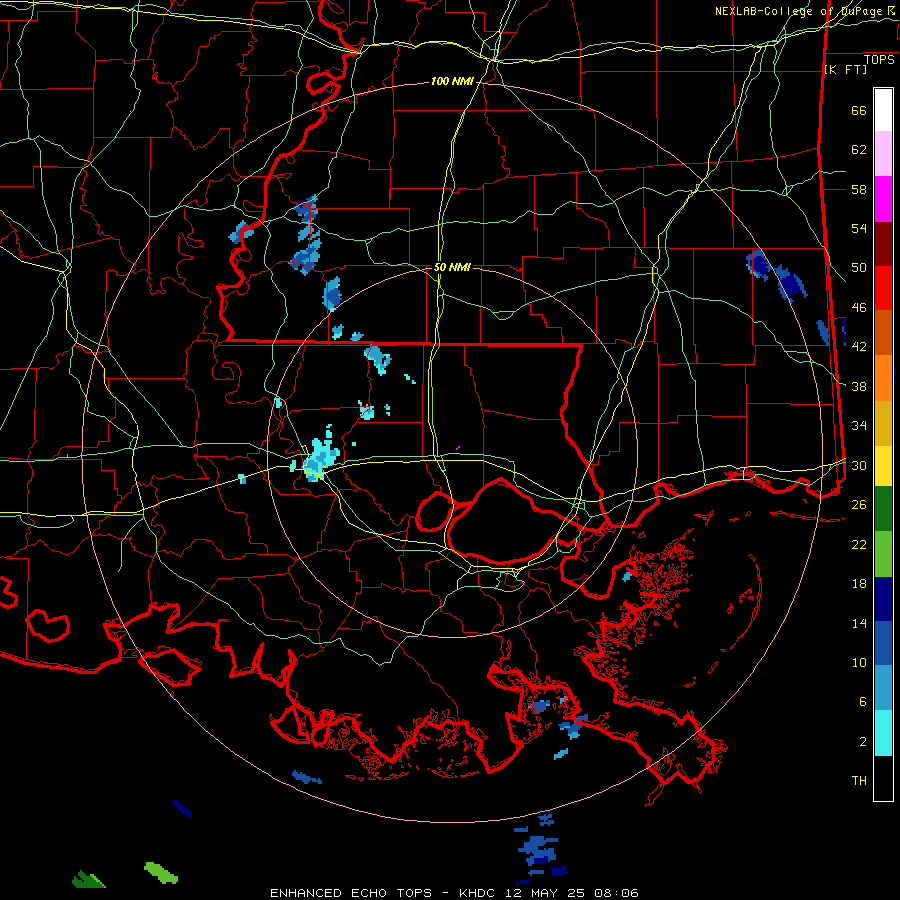This screenshot has width=900, height=900.
Task: Click the gold legend swatch
Action: (x=883, y=422)
